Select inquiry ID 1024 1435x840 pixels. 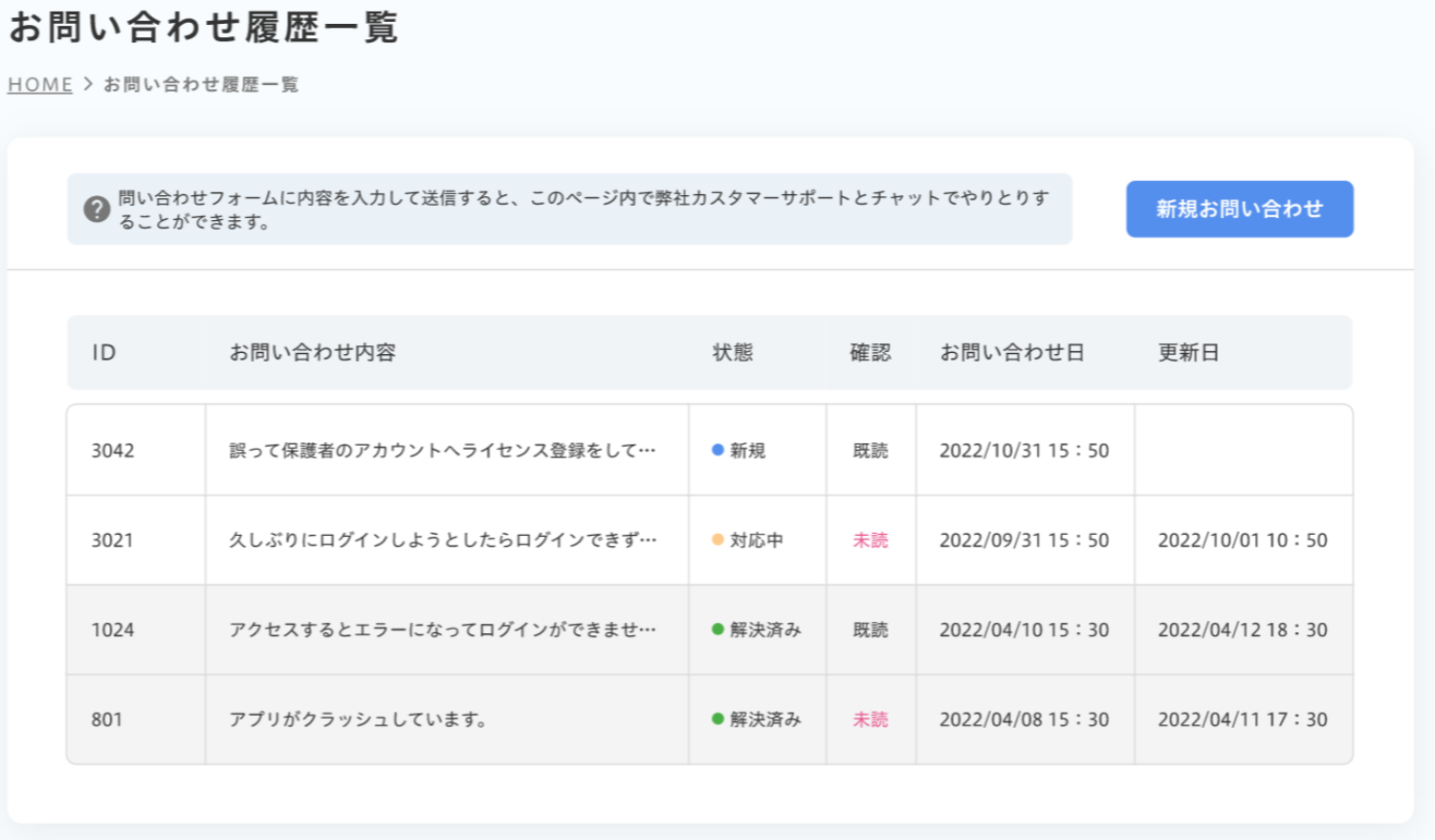[x=113, y=630]
